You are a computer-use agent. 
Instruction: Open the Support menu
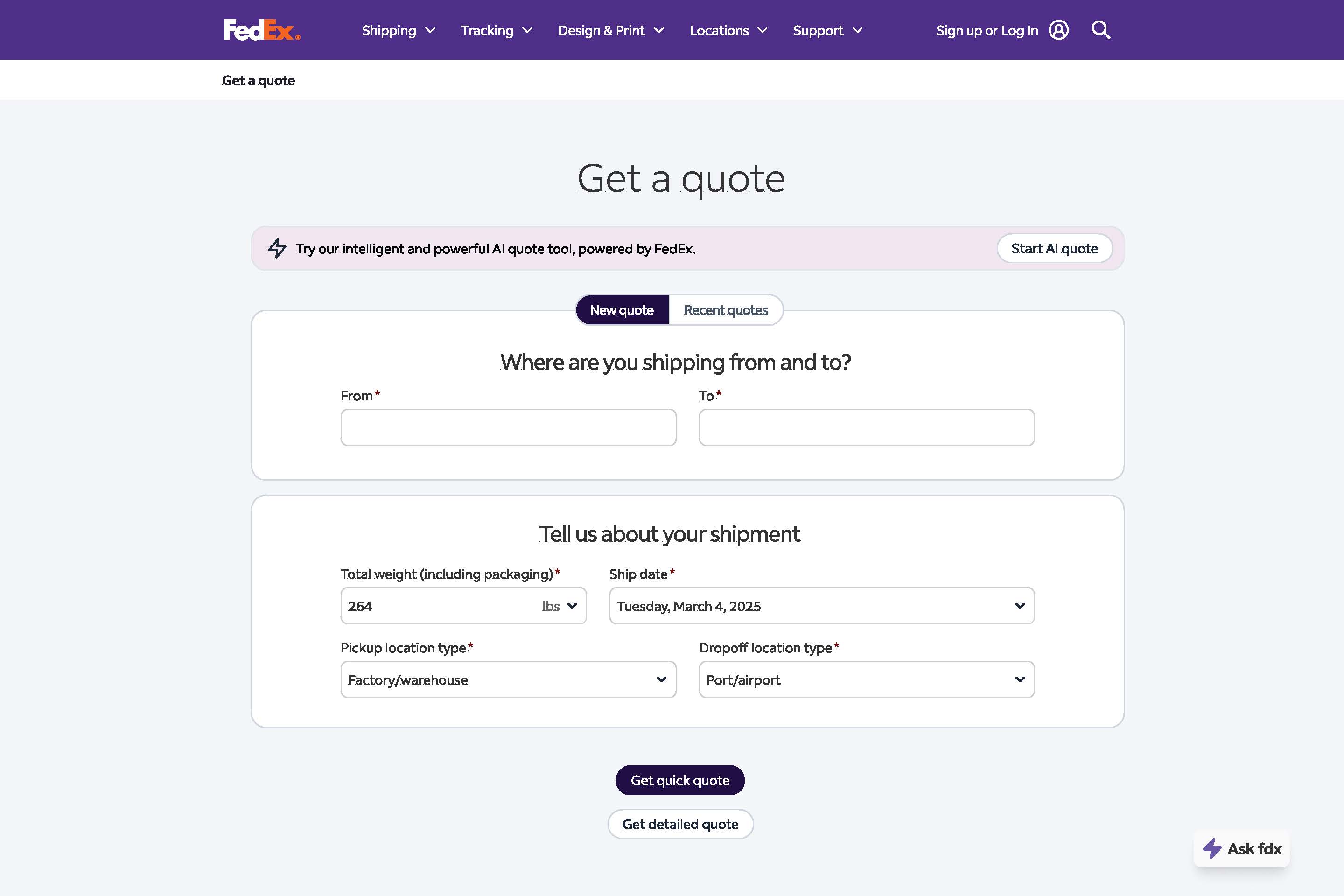click(x=827, y=30)
